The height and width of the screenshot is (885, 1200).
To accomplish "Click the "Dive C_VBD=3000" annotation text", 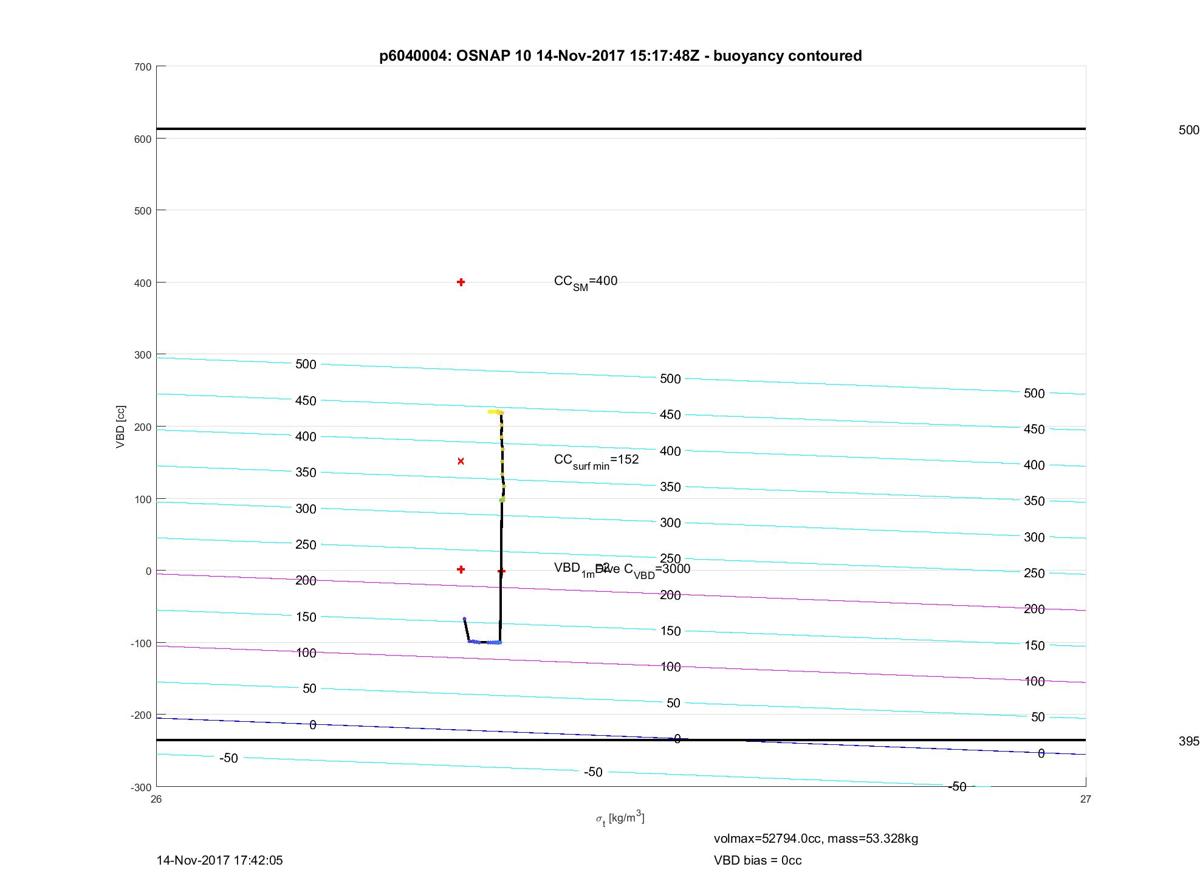I will pos(643,569).
